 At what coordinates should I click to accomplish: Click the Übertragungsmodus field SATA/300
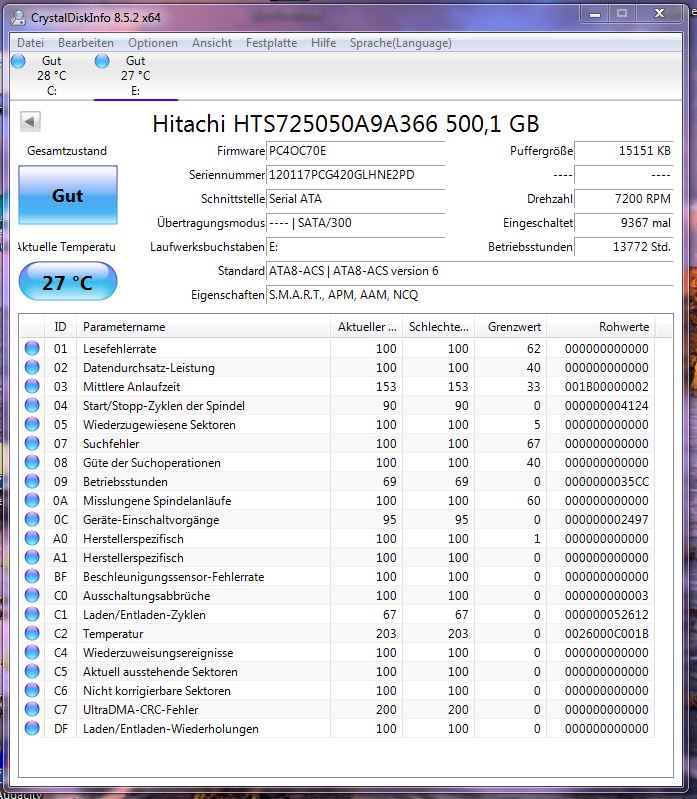click(355, 223)
